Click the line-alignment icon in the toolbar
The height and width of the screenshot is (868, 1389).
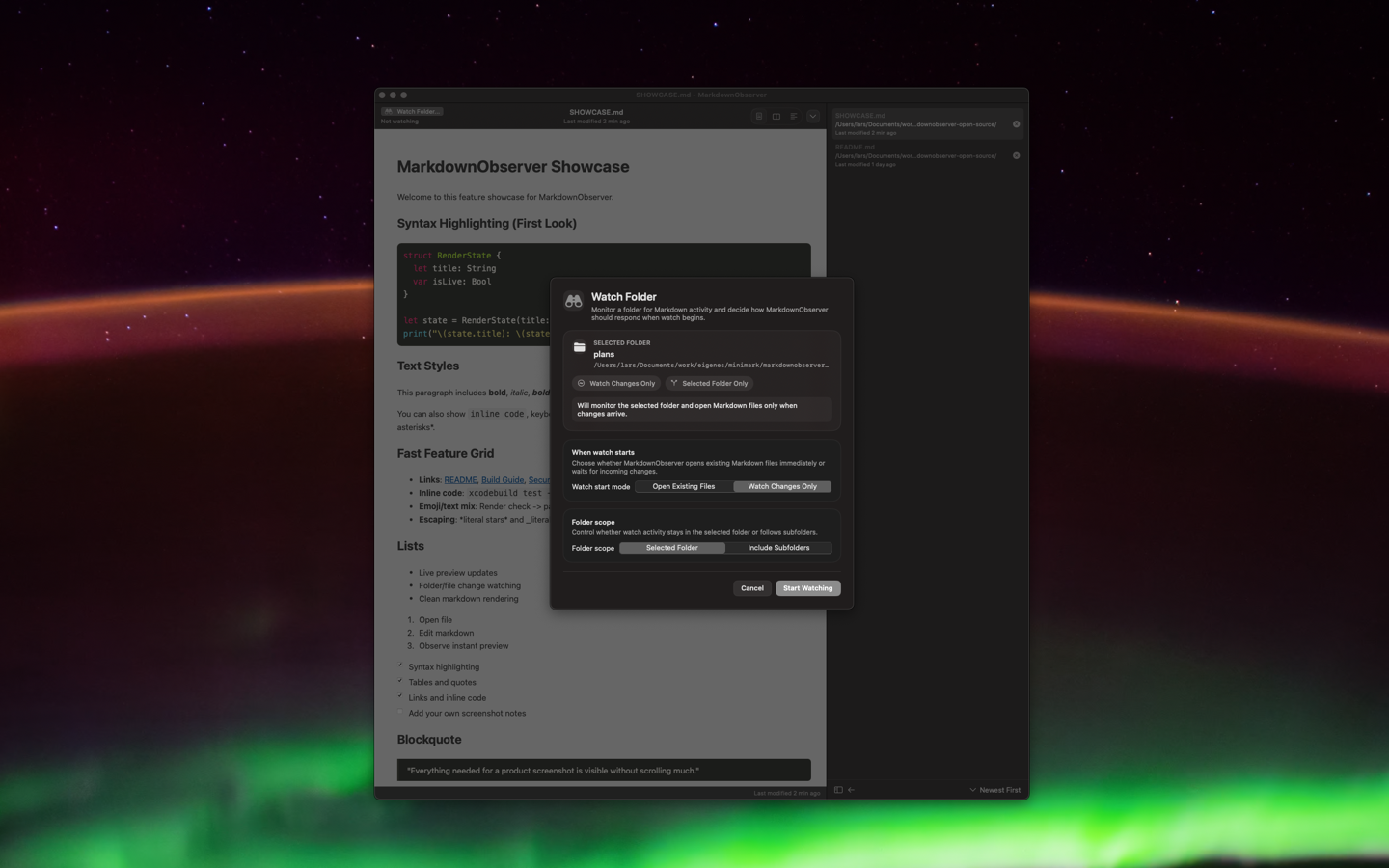794,116
